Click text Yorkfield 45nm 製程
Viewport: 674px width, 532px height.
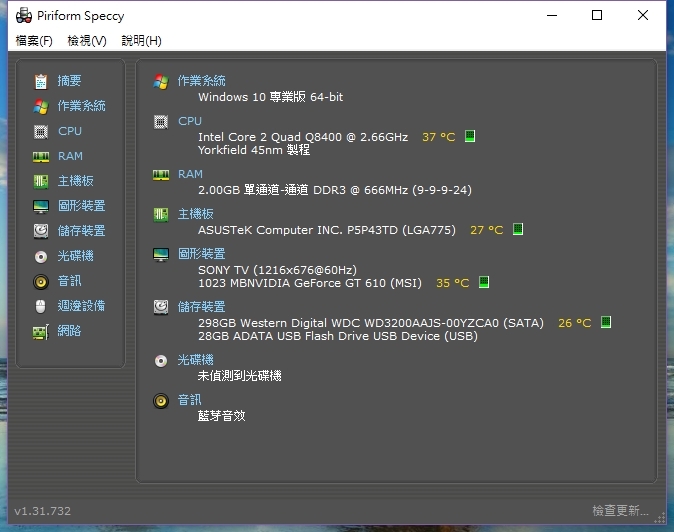tap(254, 150)
